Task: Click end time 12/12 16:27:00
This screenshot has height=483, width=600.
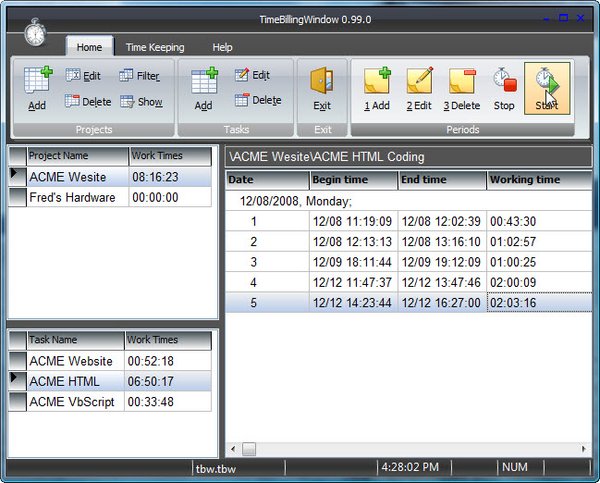Action: [x=442, y=303]
